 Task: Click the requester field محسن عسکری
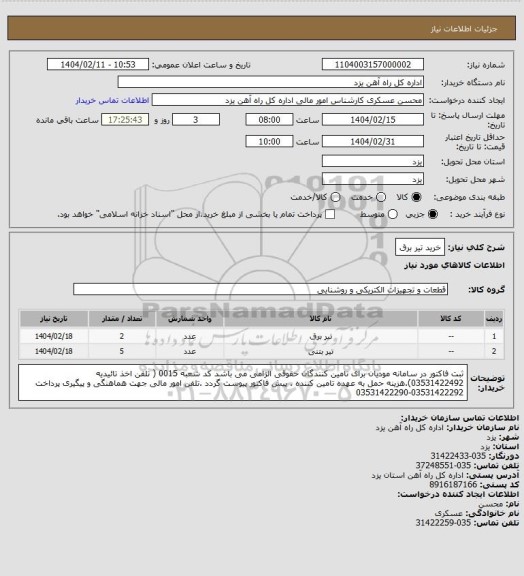click(x=288, y=100)
